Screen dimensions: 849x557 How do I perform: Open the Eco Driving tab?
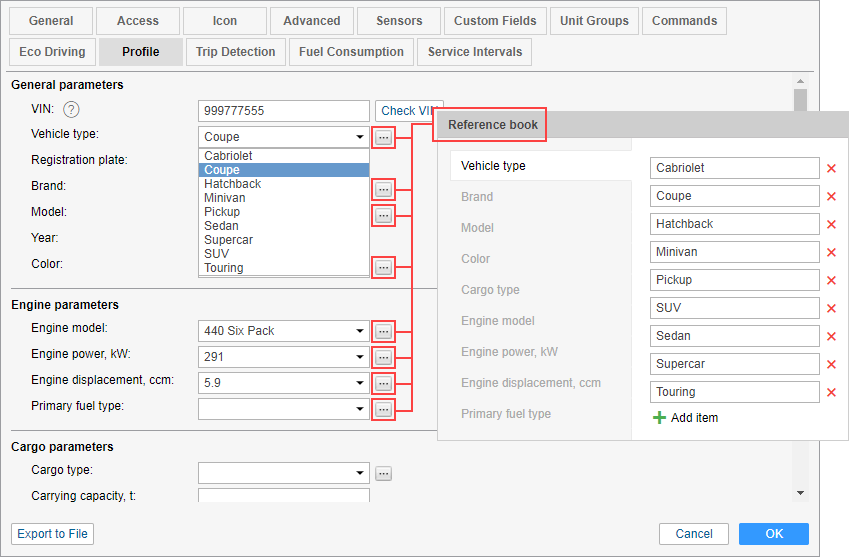click(53, 52)
